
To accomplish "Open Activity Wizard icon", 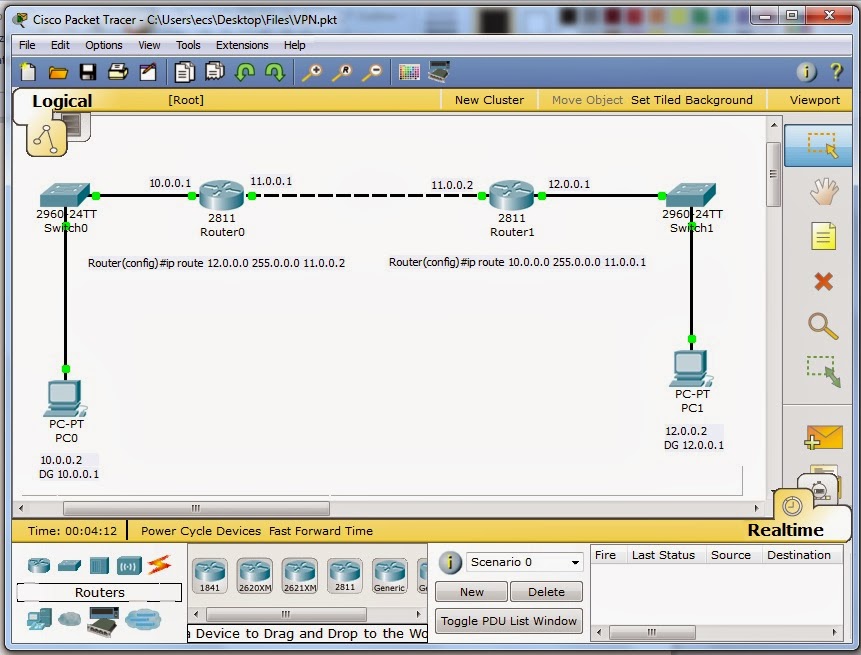I will 148,72.
